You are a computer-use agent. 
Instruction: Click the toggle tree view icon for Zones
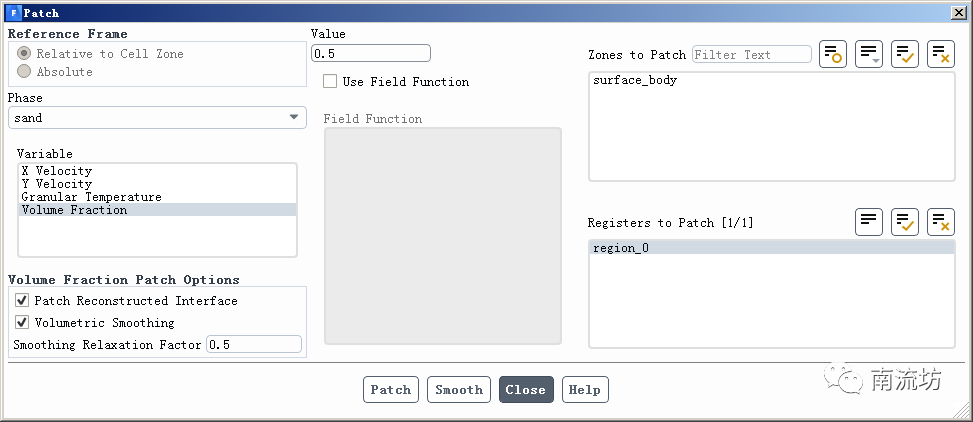coord(833,55)
